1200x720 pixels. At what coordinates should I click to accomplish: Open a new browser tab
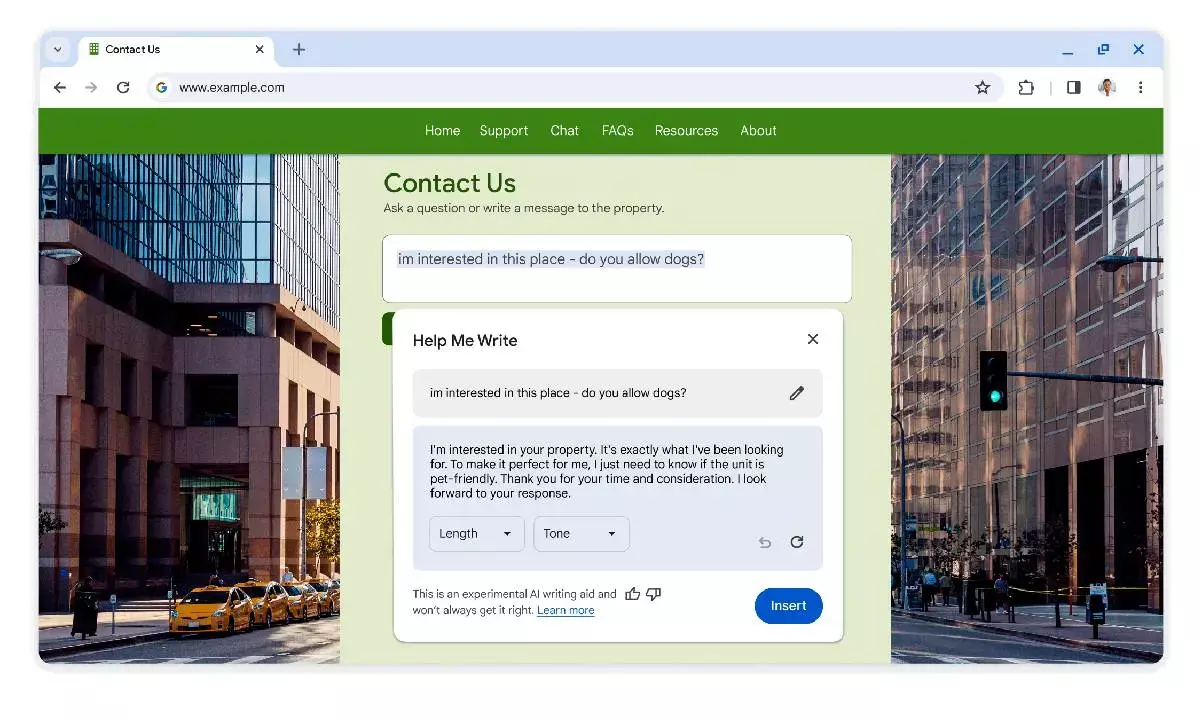[x=298, y=49]
